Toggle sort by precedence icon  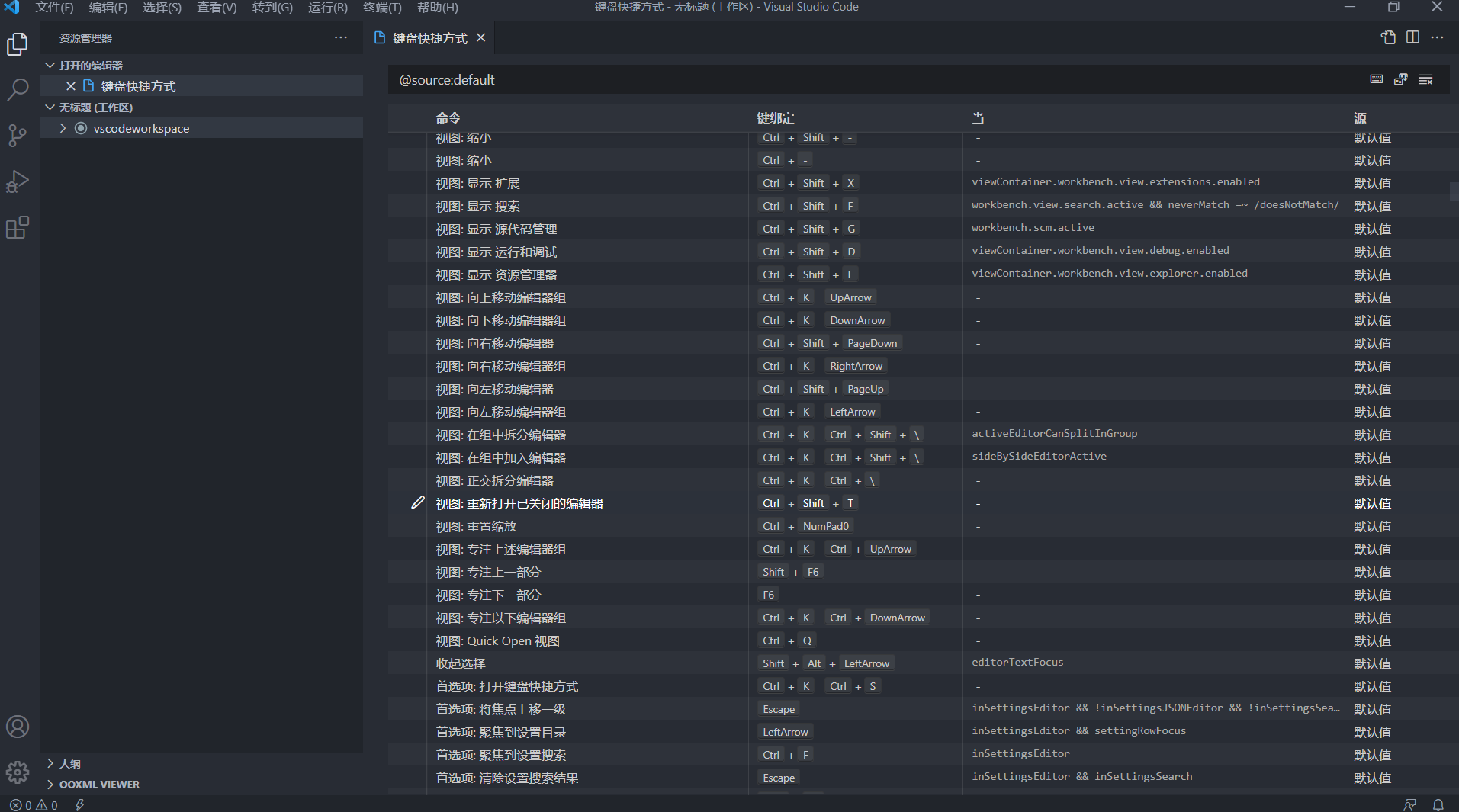(1401, 79)
